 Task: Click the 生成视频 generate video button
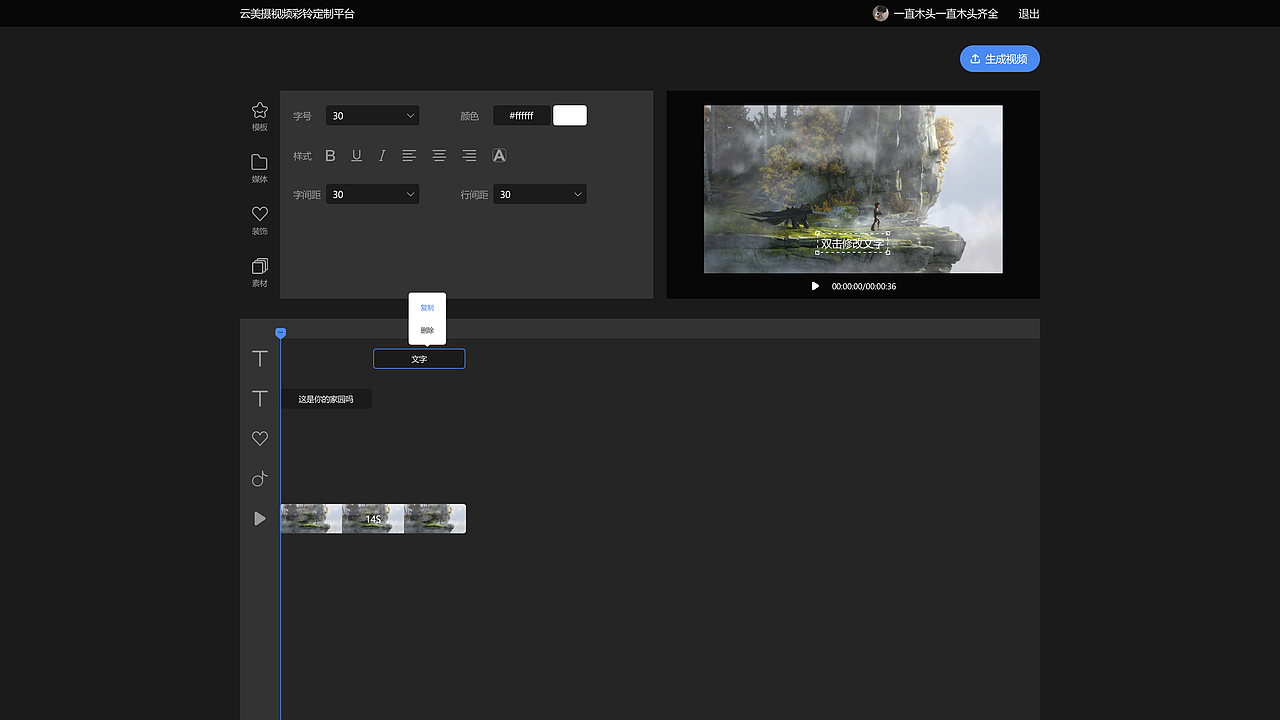1000,59
